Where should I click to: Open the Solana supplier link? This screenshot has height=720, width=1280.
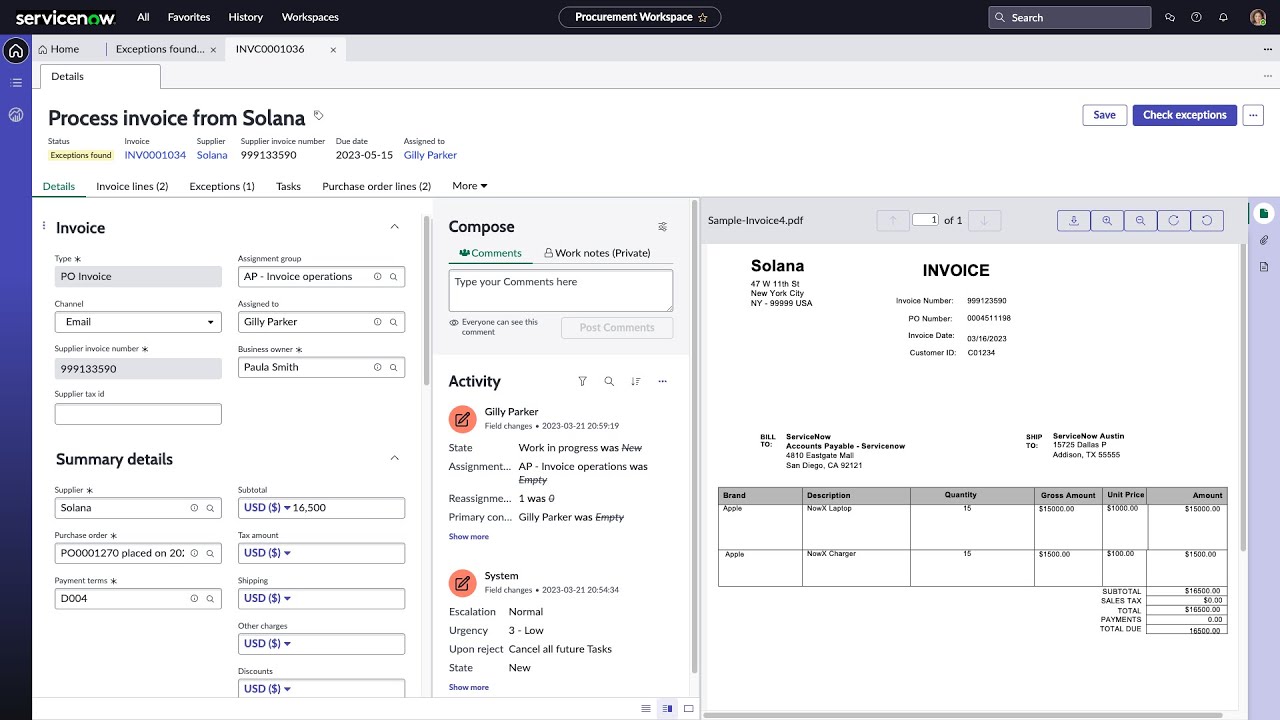click(211, 155)
